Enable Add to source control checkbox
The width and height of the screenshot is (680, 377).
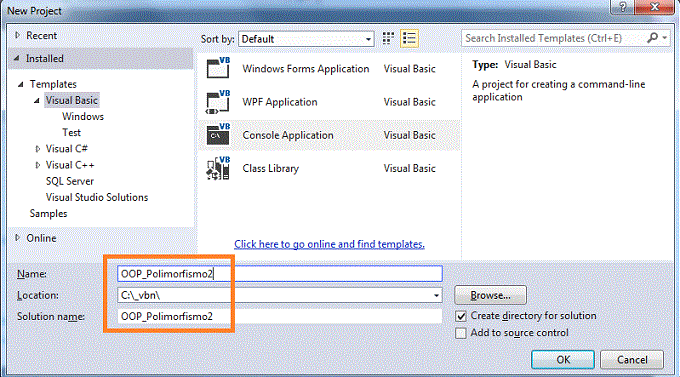[x=461, y=333]
